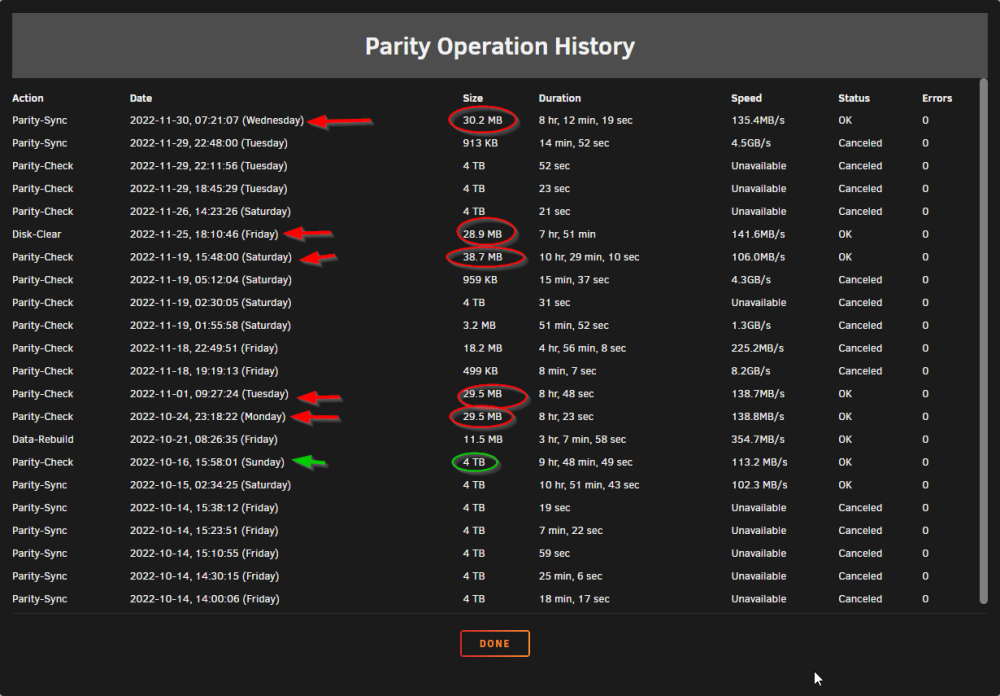Select the date 2022-11-19, 02:30:05 (Saturday)
The height and width of the screenshot is (696, 1000).
coord(210,303)
